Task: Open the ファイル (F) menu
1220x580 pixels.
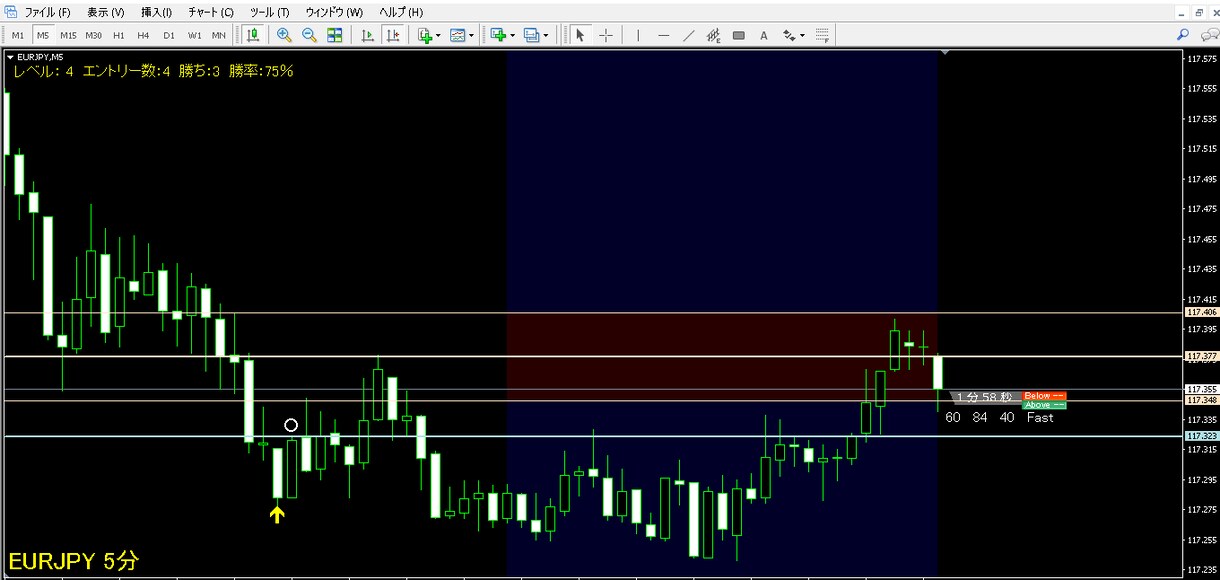Action: pyautogui.click(x=47, y=12)
